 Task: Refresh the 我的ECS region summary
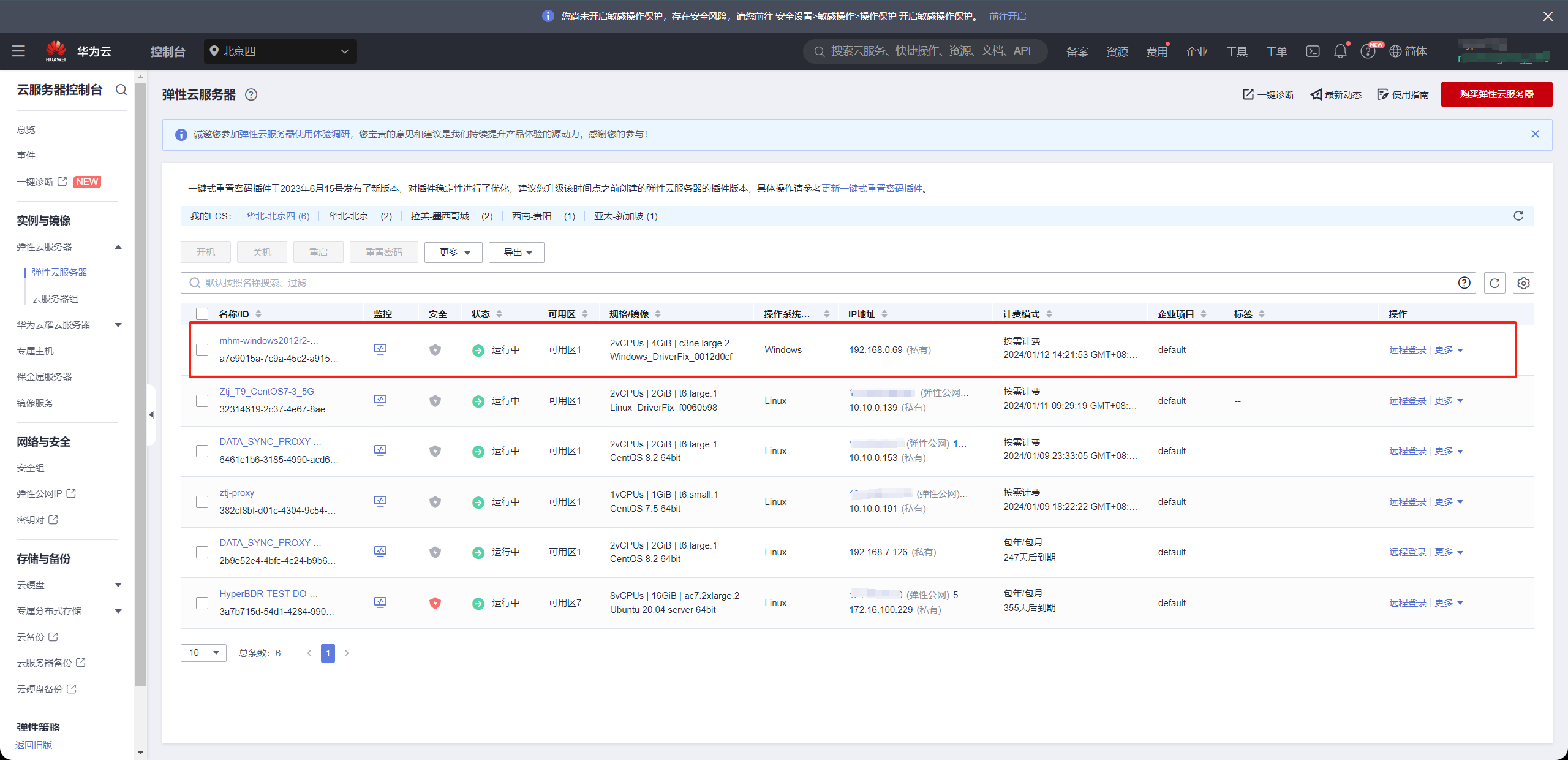click(1518, 216)
